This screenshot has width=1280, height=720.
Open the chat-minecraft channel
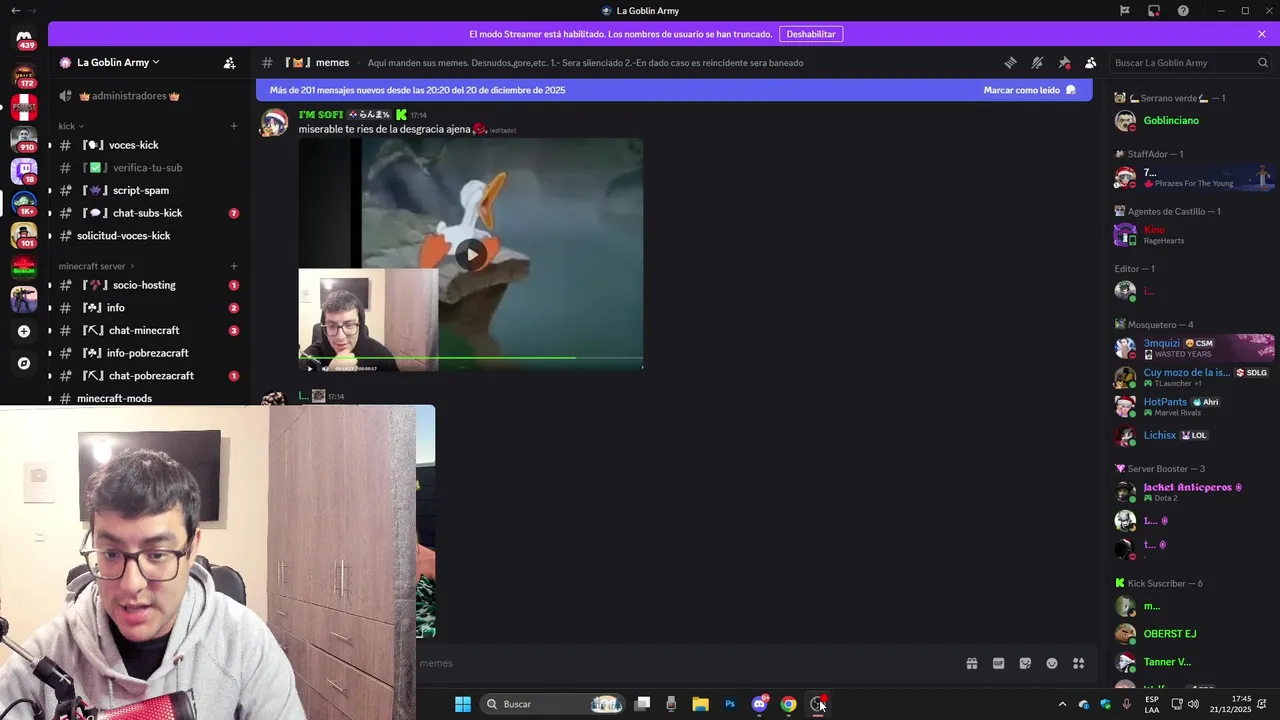pos(146,330)
